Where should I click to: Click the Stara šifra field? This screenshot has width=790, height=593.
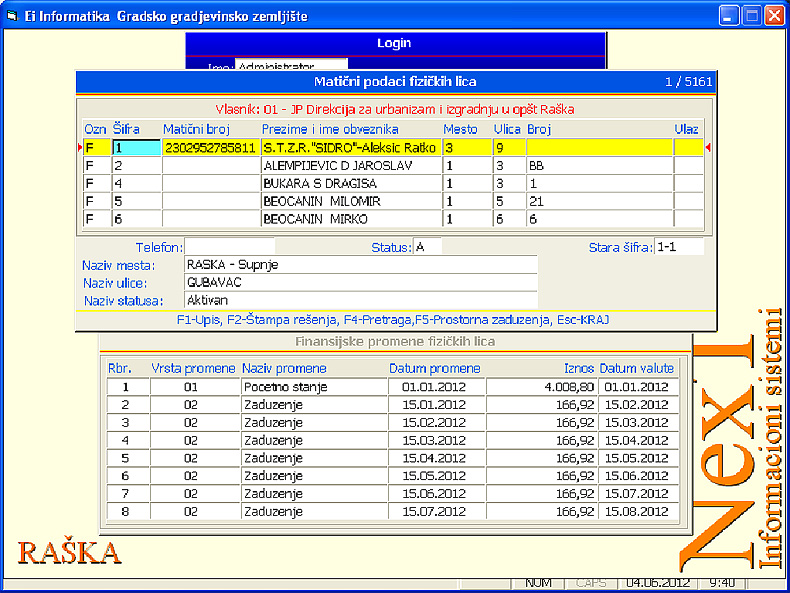click(x=679, y=246)
